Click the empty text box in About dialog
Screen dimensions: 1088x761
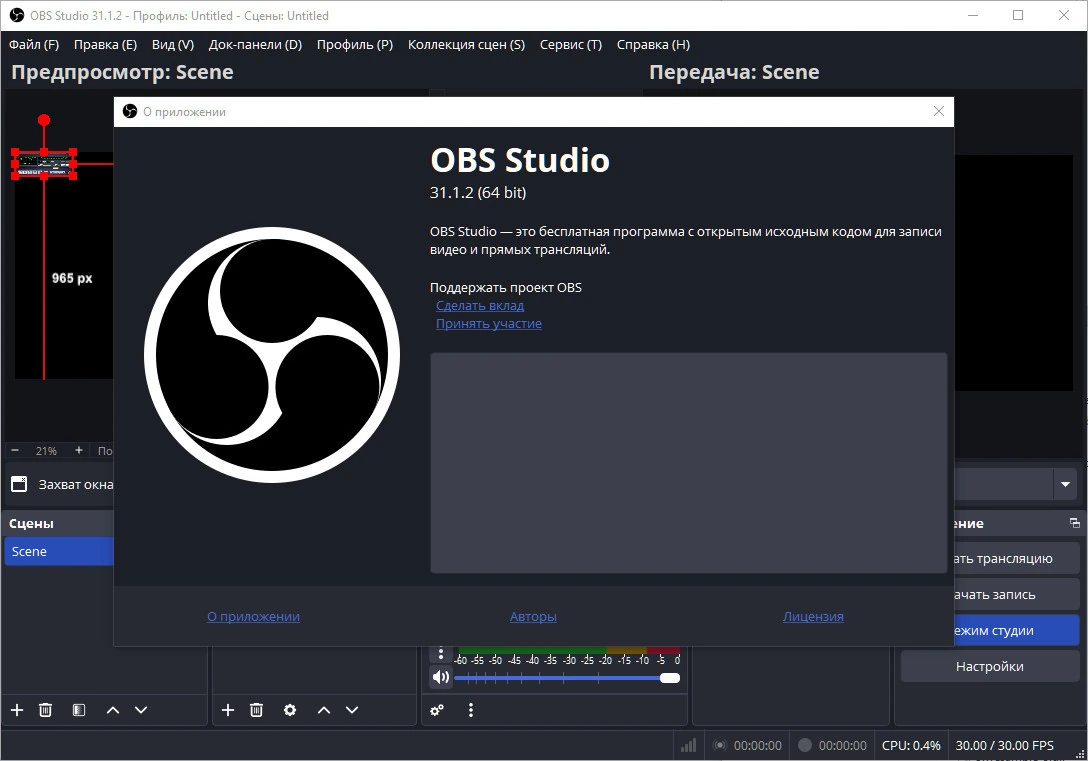point(688,463)
